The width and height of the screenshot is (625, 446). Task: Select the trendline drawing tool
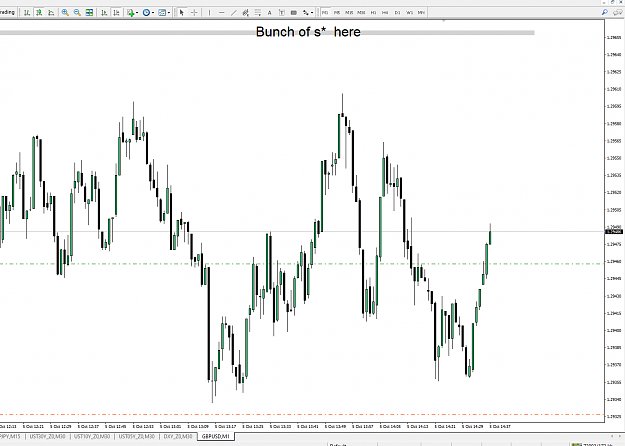pos(234,13)
